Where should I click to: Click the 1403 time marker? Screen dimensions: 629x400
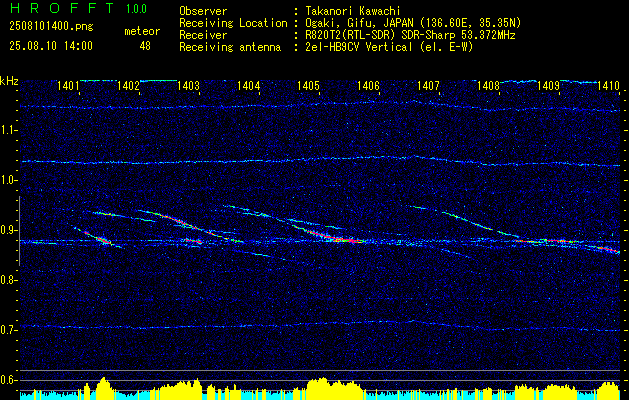(x=188, y=85)
